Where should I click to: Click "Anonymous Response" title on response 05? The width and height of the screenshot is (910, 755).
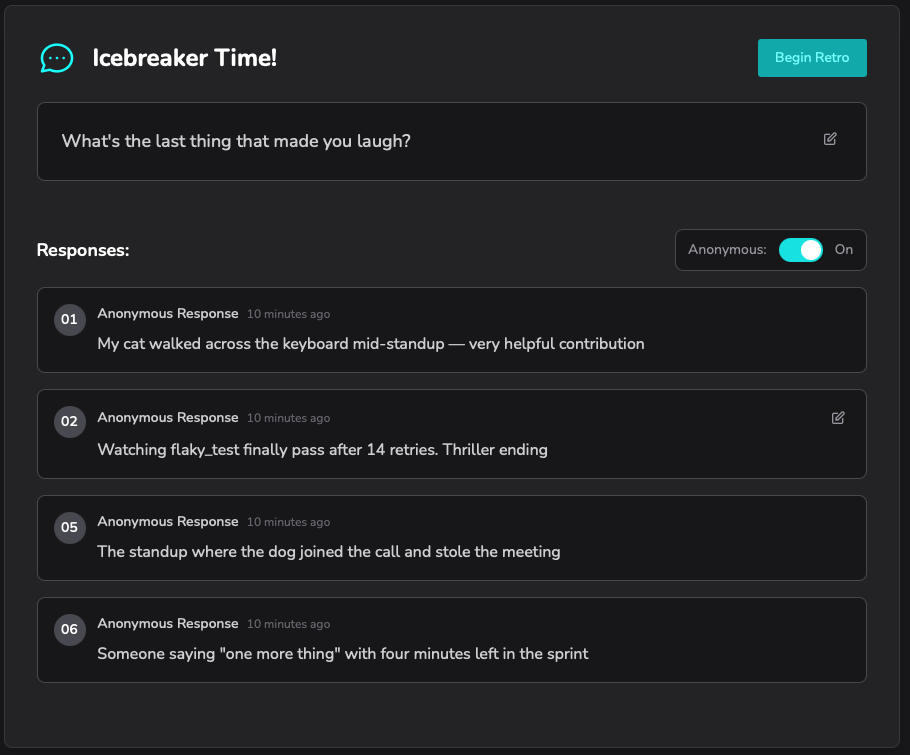168,521
